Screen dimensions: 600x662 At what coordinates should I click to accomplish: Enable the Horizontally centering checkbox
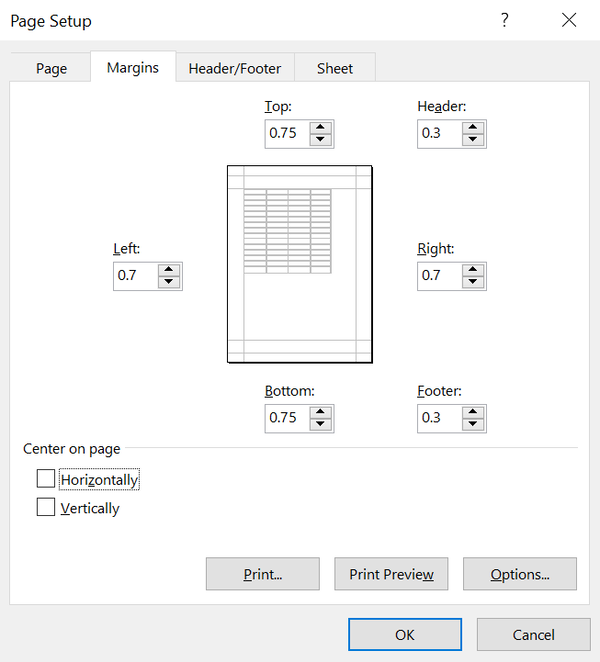coord(46,479)
